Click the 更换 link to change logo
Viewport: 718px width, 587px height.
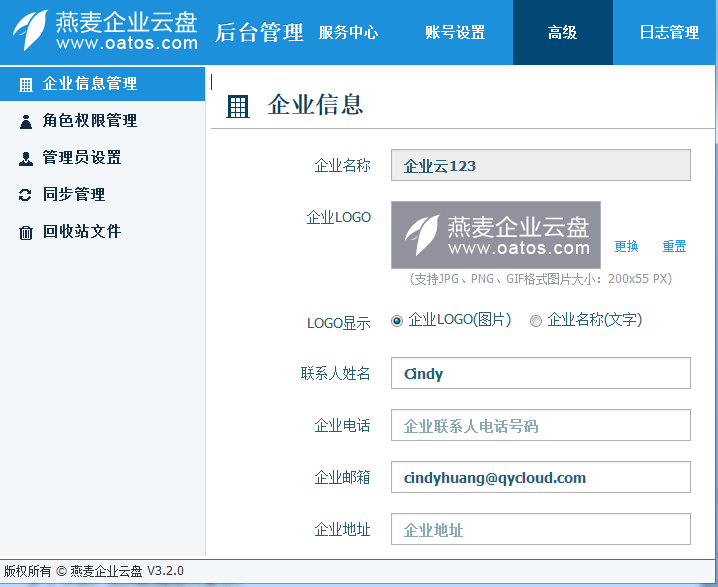[x=626, y=246]
